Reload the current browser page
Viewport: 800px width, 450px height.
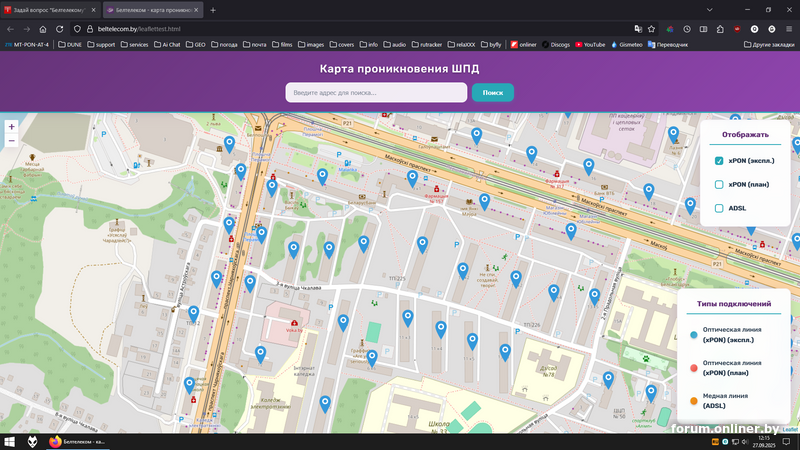point(60,29)
